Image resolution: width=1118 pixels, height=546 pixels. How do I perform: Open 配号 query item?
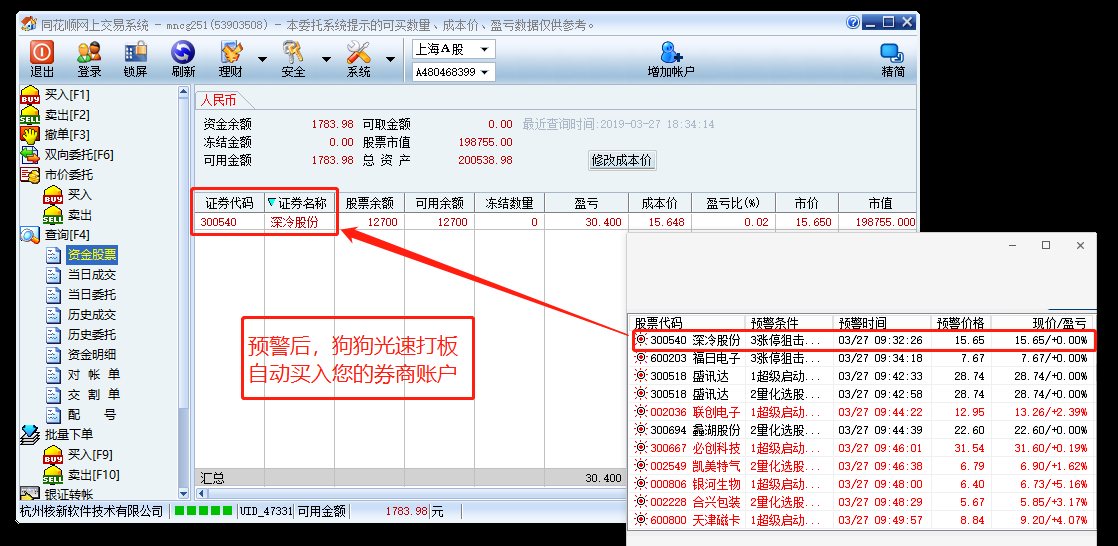[x=91, y=414]
